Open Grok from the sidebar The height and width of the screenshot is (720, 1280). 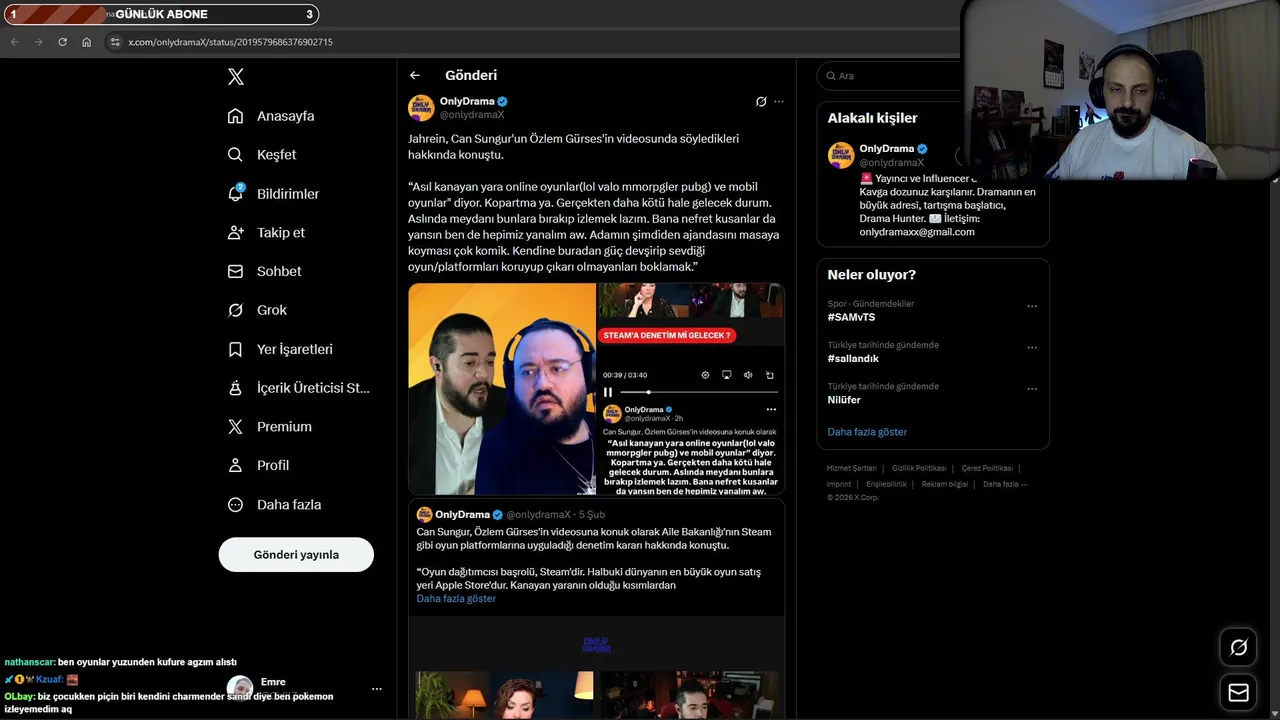[x=257, y=310]
